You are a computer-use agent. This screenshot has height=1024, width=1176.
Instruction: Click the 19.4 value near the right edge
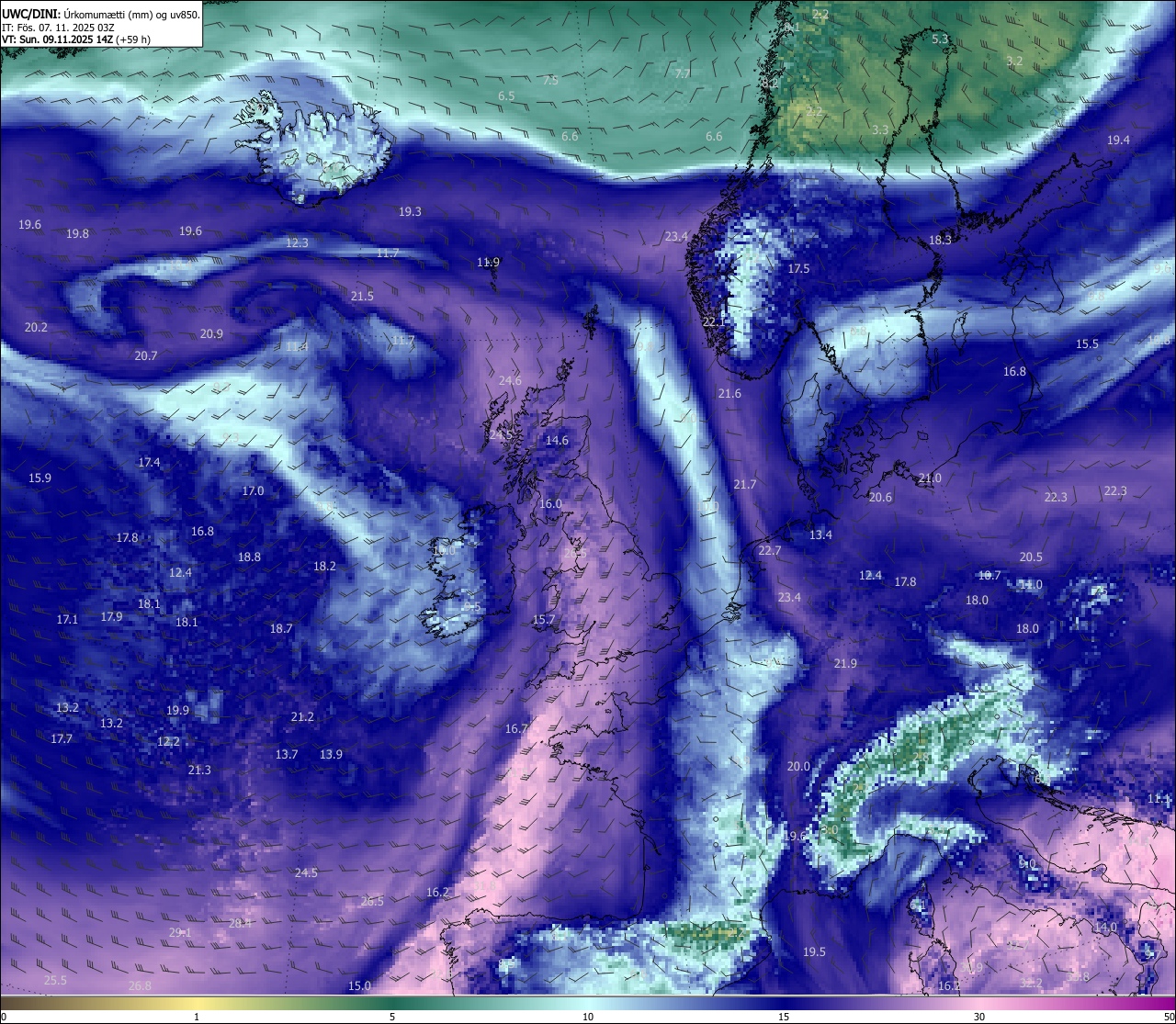click(x=1118, y=140)
